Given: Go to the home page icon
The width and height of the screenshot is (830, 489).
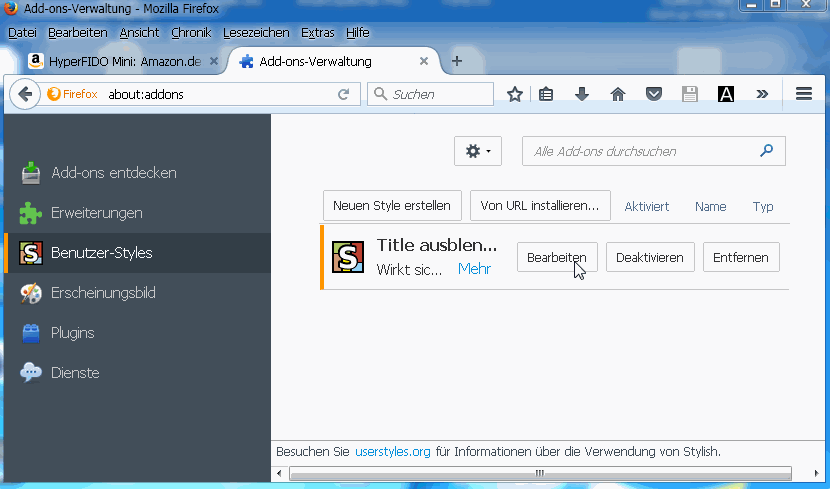Looking at the screenshot, I should coord(618,94).
